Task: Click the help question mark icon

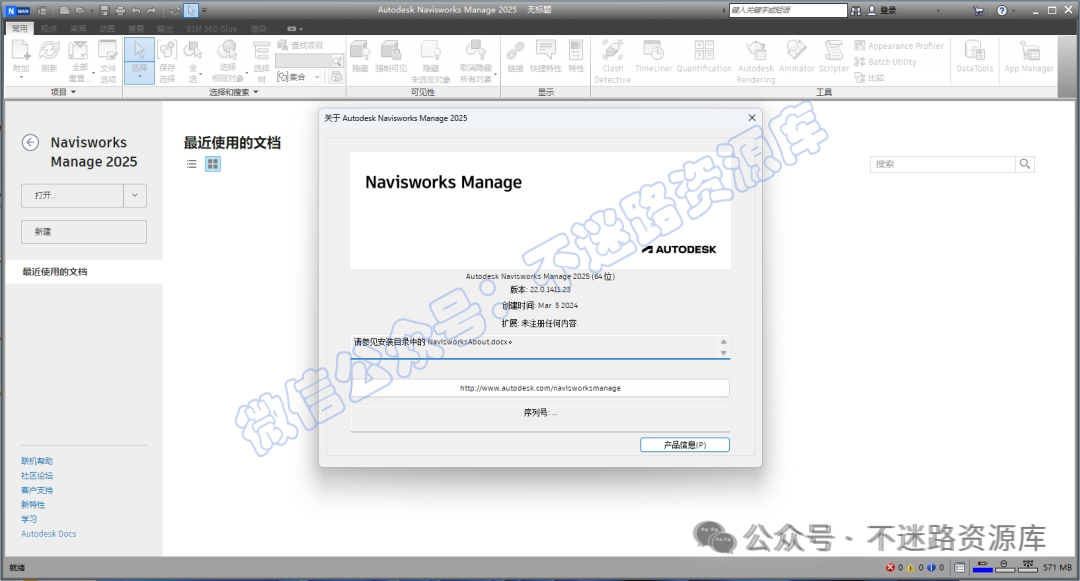Action: (1001, 10)
